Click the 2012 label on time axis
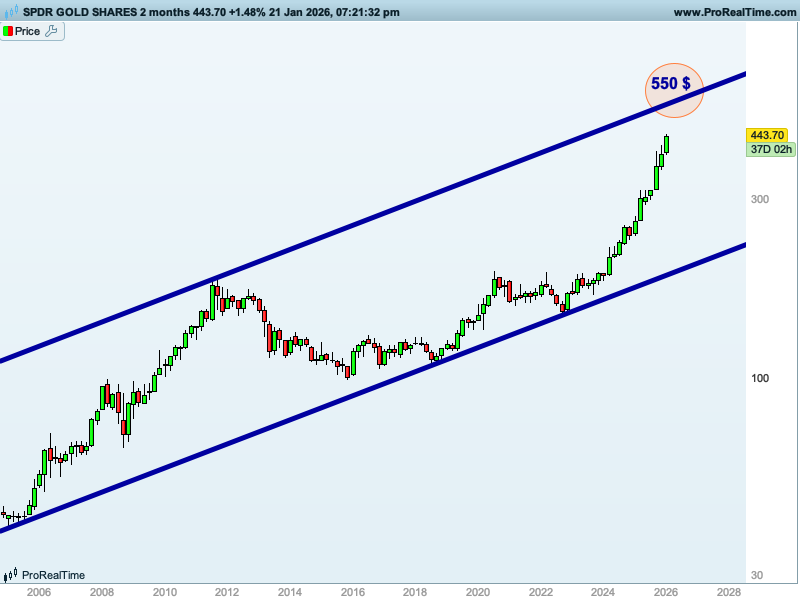 click(x=227, y=592)
